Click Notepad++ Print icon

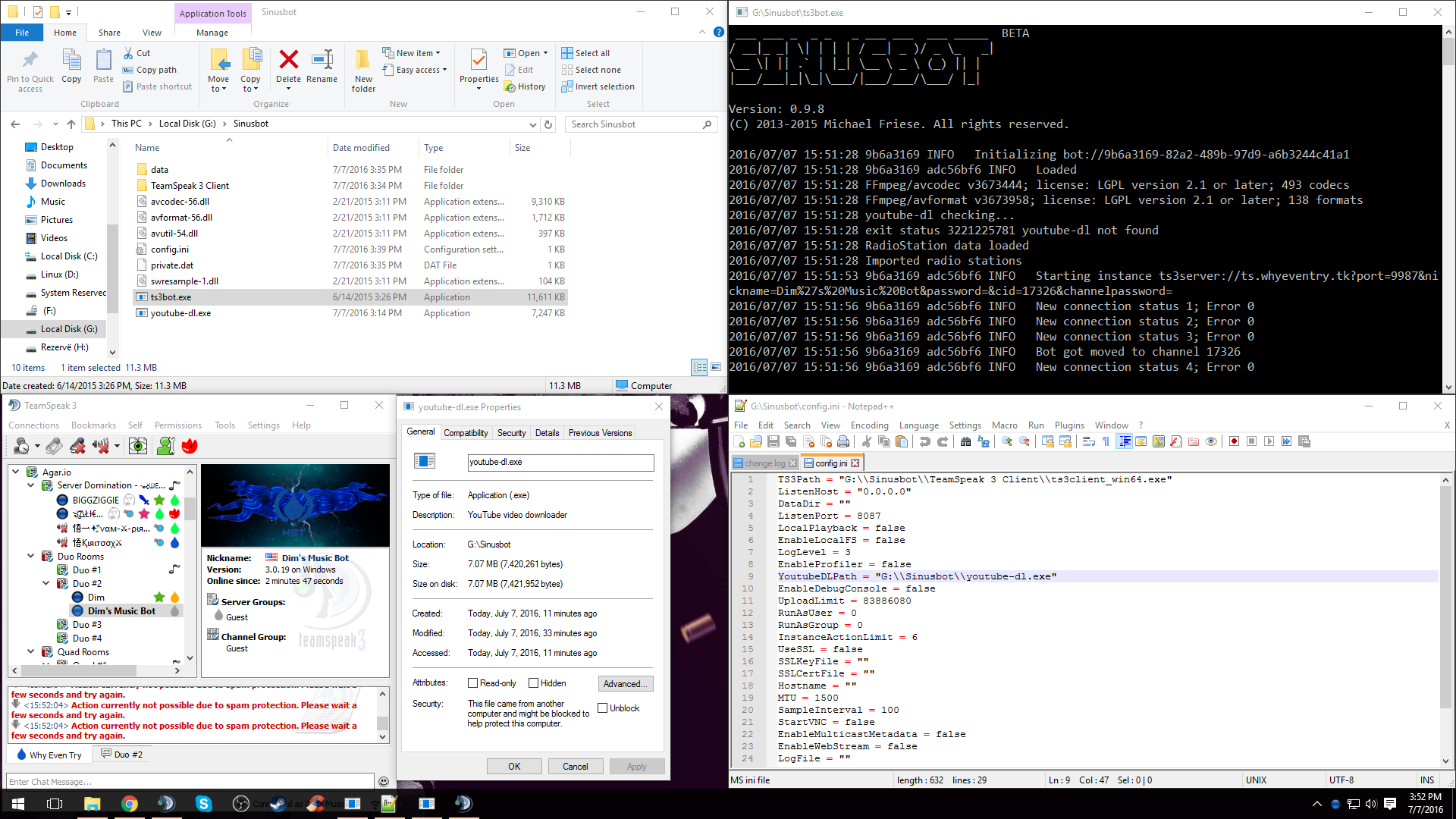click(843, 441)
